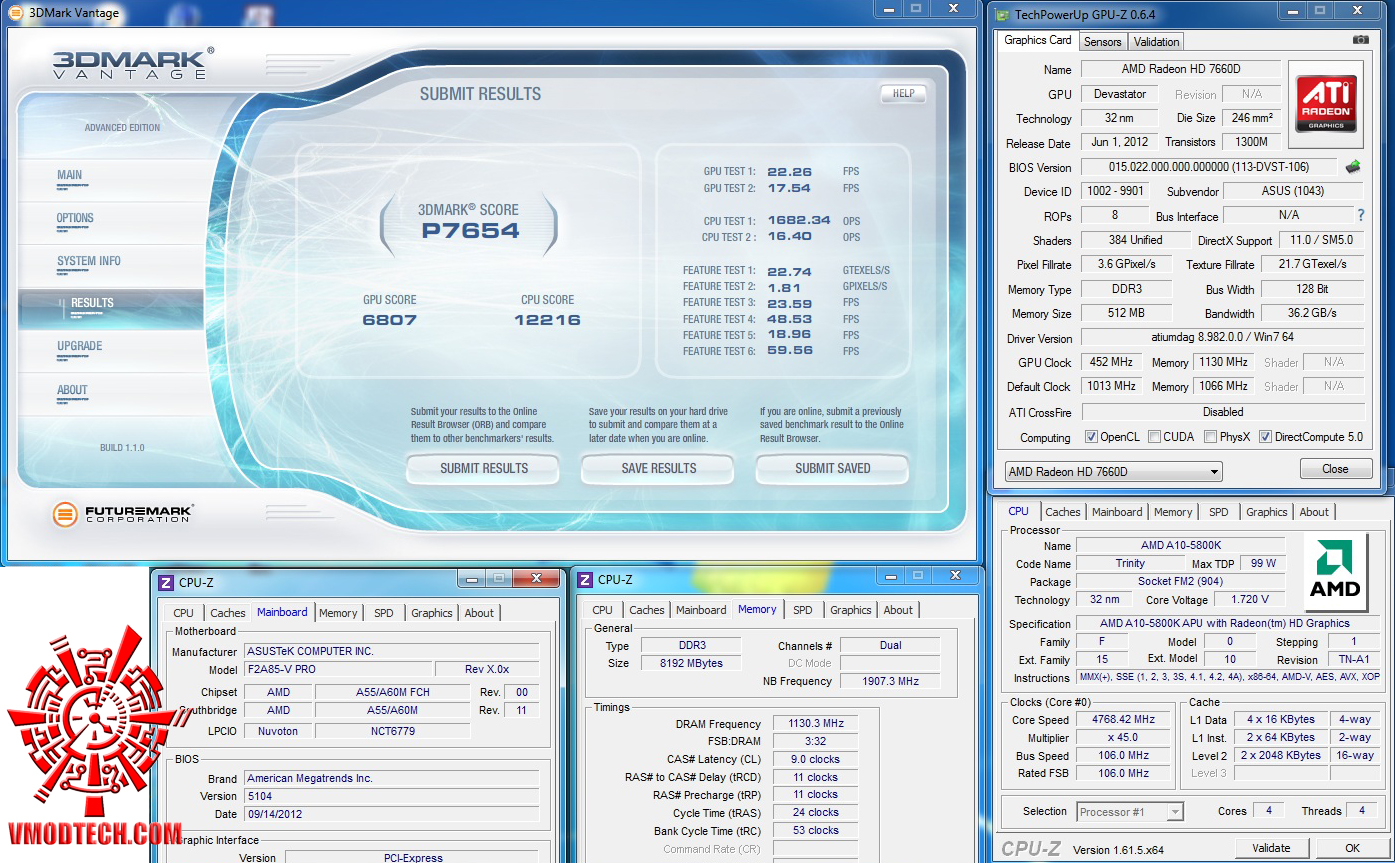Check the PhysX checkbox
The height and width of the screenshot is (863, 1395).
(x=1211, y=437)
